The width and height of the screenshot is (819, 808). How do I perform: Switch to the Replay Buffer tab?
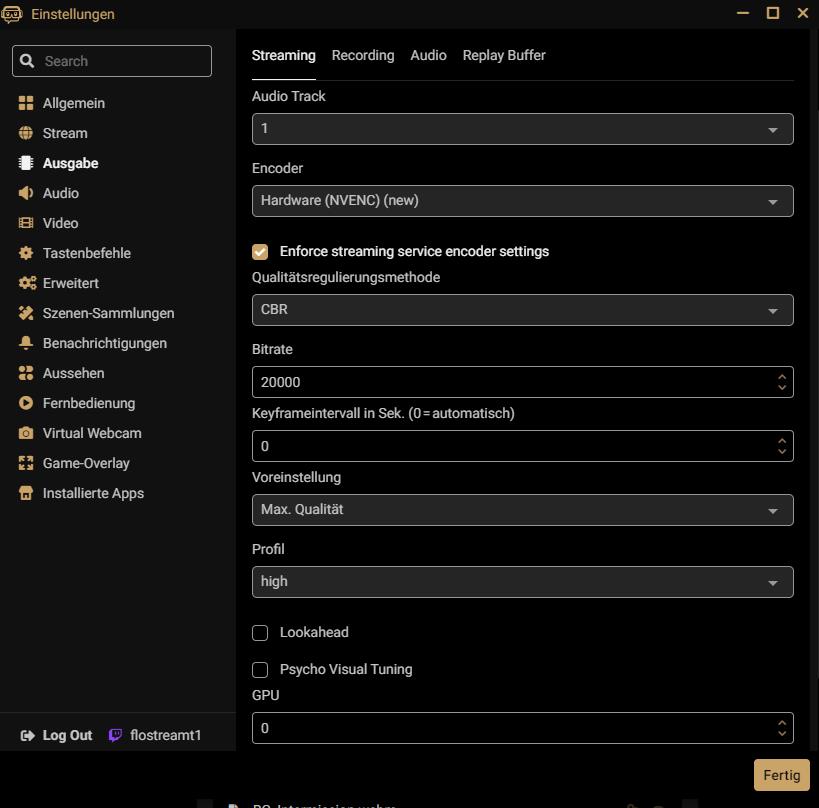point(504,56)
